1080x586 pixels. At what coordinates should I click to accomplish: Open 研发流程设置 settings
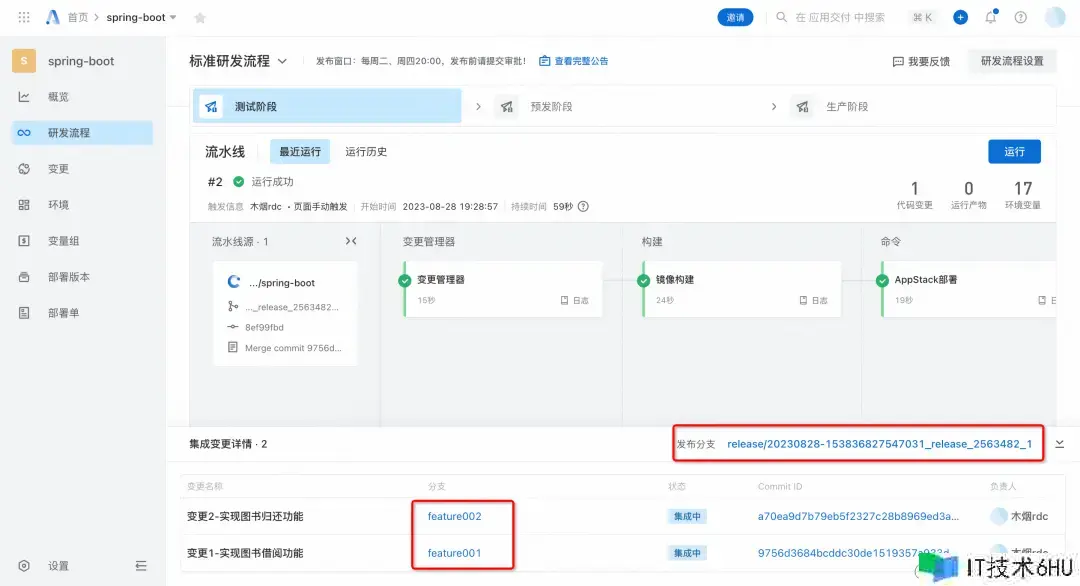1011,61
